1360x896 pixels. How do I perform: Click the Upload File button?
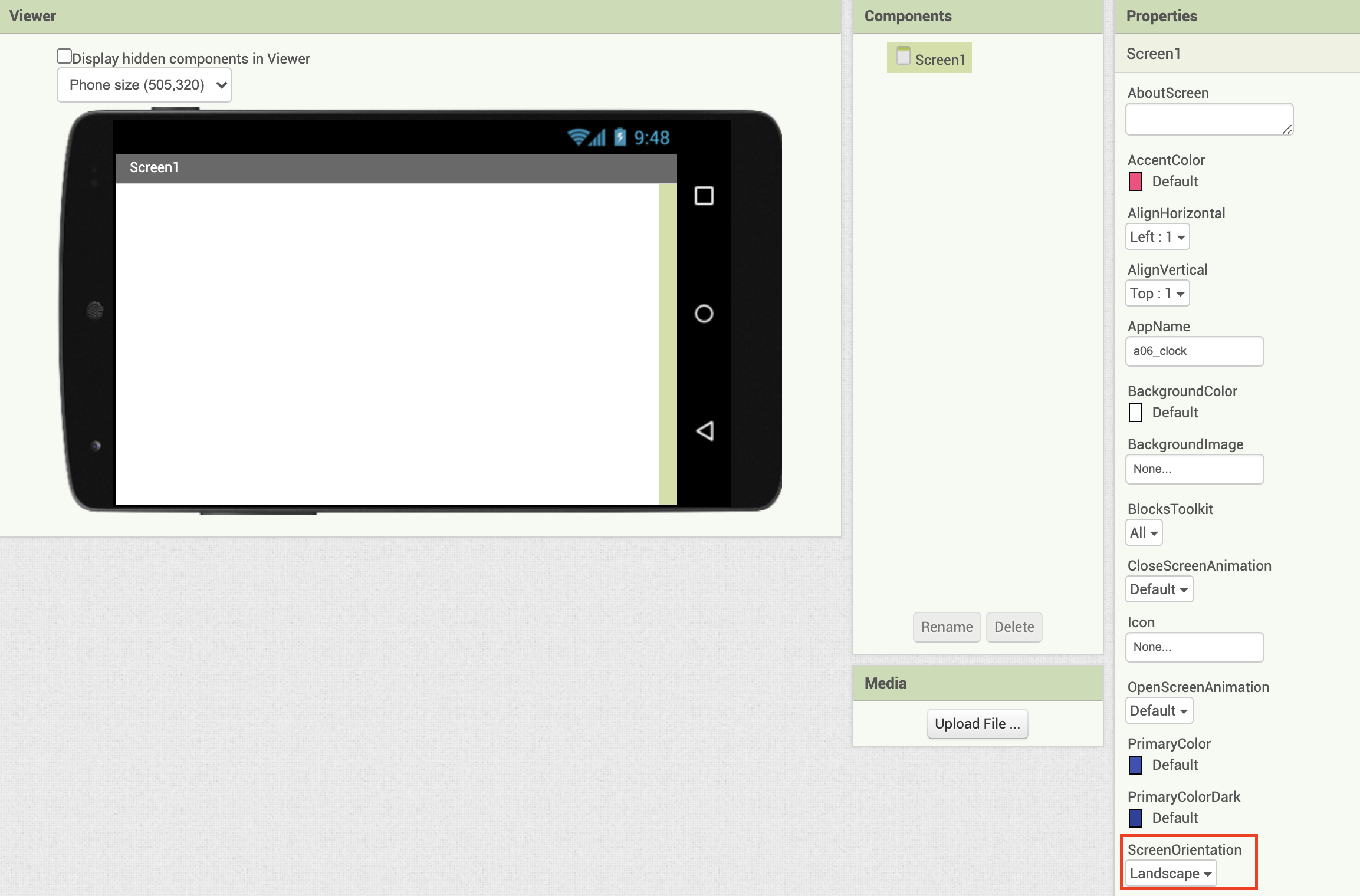pyautogui.click(x=977, y=724)
